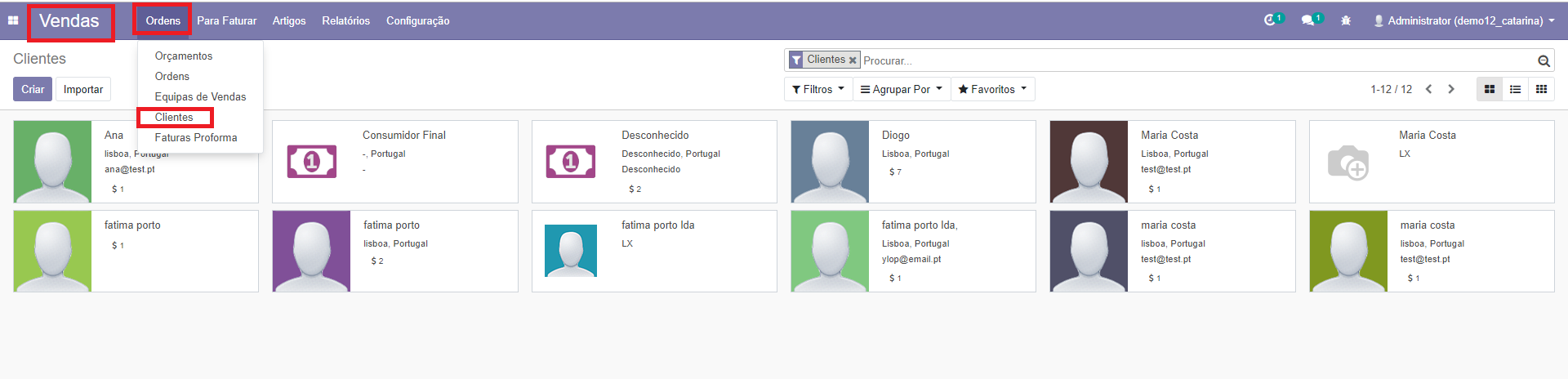
Task: Select Orçamentos in the Ordens menu
Action: tap(184, 56)
